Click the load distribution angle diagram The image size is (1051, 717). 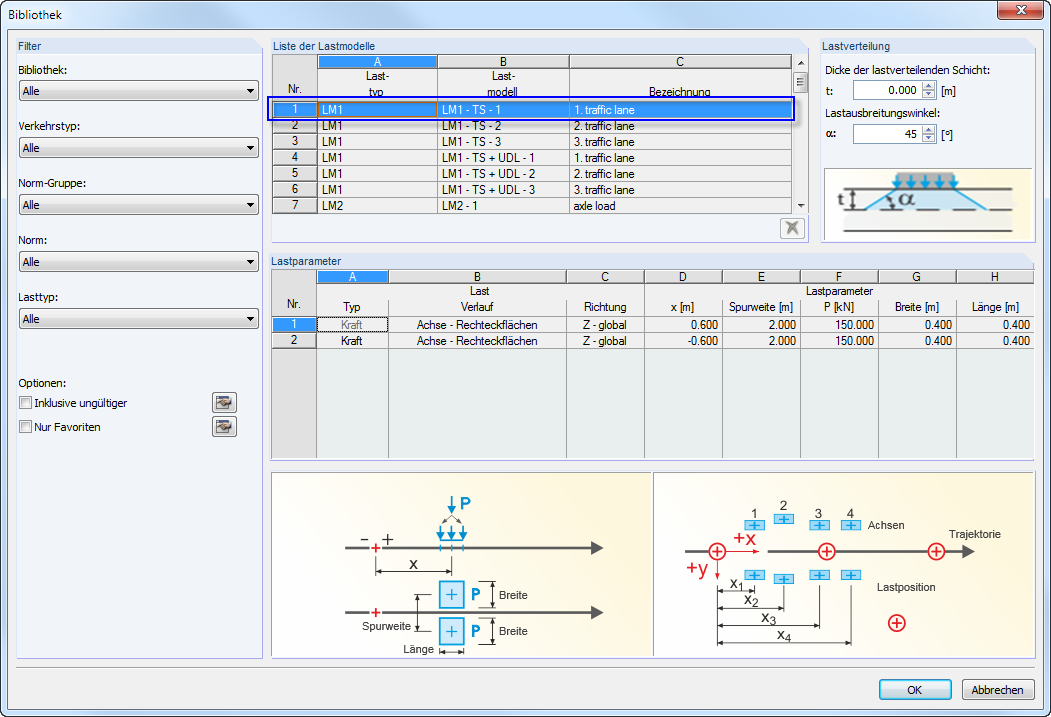[x=928, y=204]
